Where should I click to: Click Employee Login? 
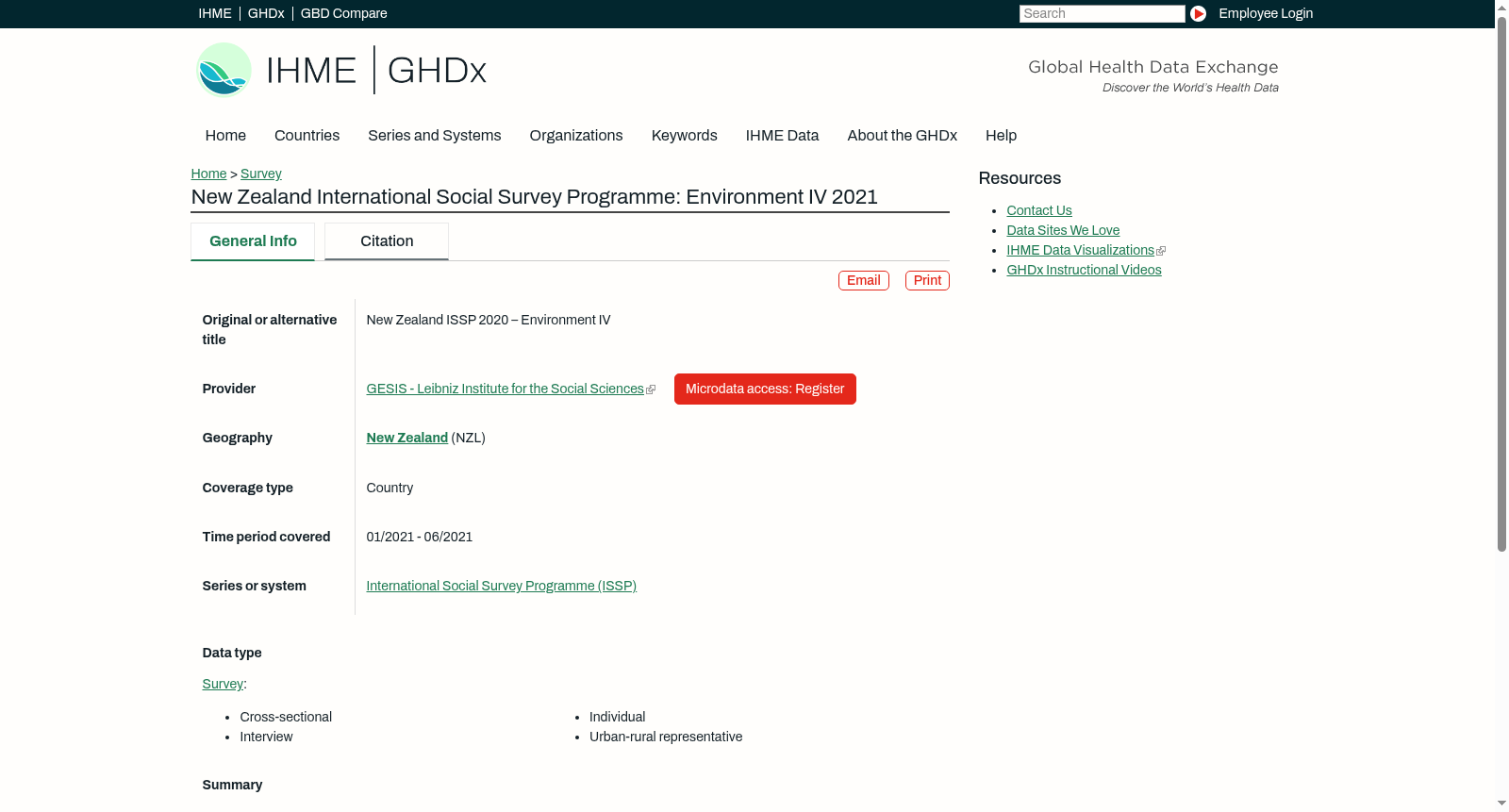[1266, 13]
